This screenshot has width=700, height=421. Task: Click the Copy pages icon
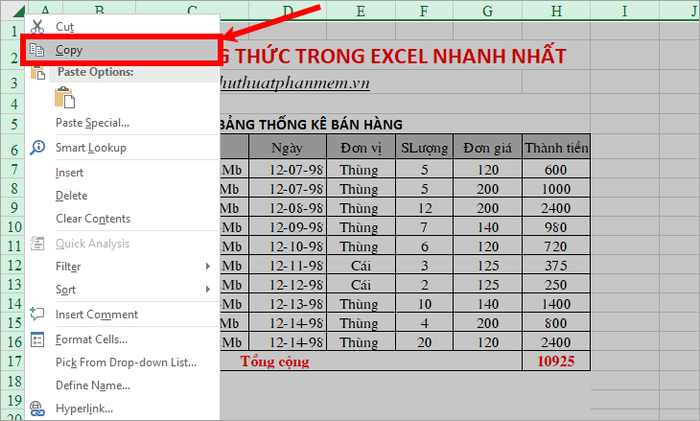click(37, 50)
